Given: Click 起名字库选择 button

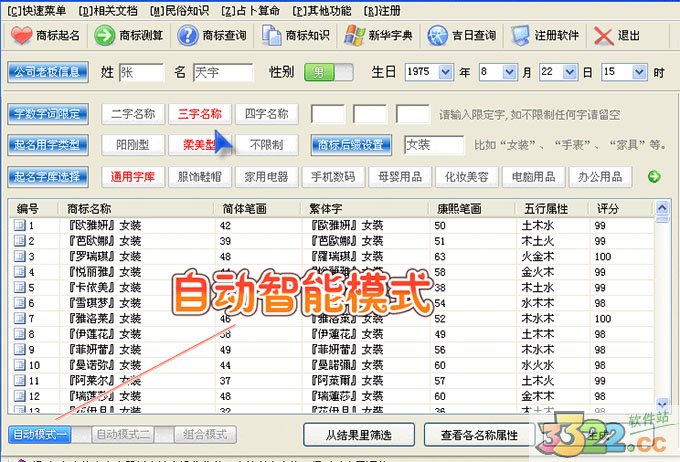Looking at the screenshot, I should [x=48, y=177].
